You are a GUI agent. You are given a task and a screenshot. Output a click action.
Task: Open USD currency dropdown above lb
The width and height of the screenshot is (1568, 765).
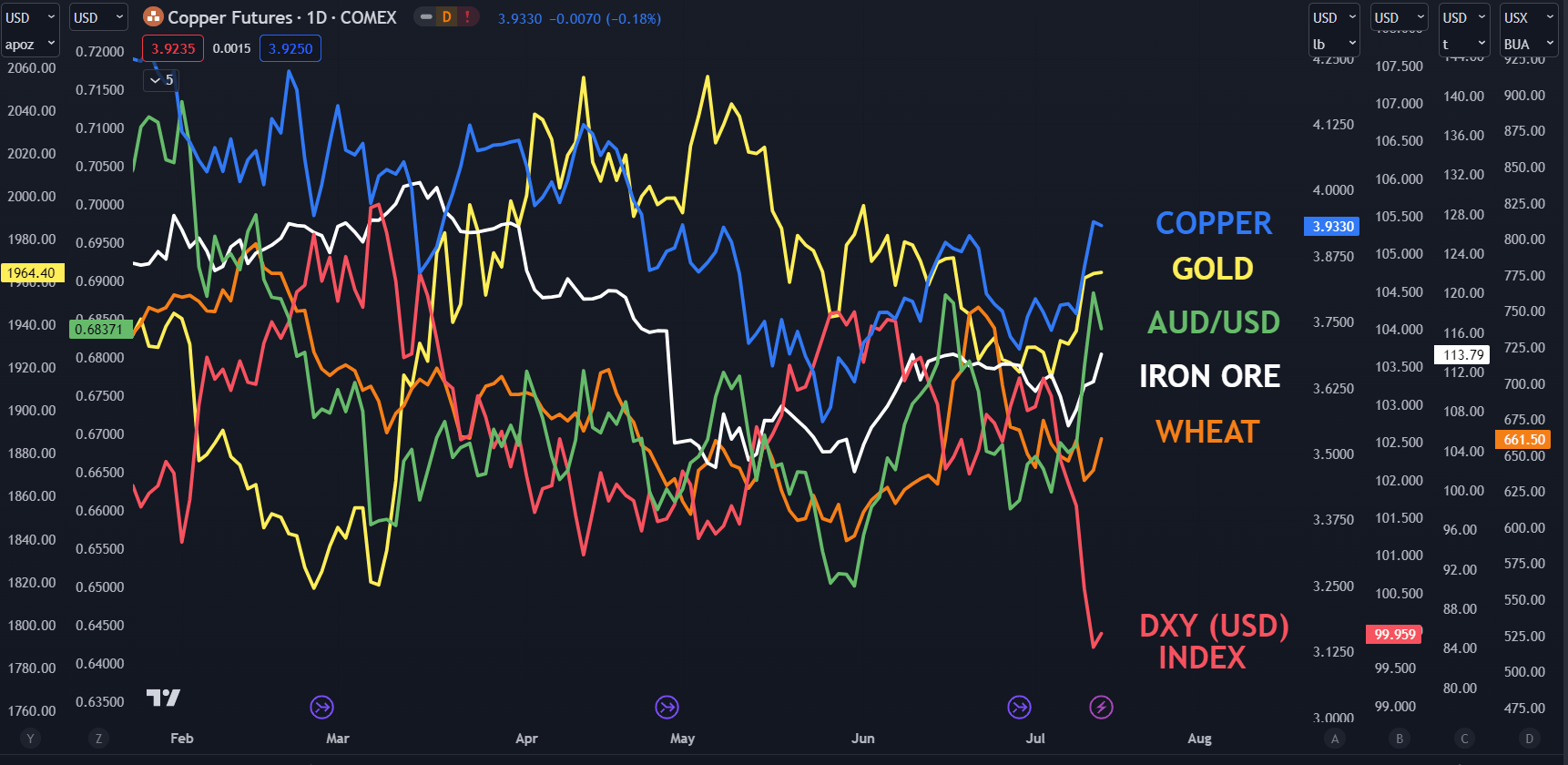(x=1335, y=17)
